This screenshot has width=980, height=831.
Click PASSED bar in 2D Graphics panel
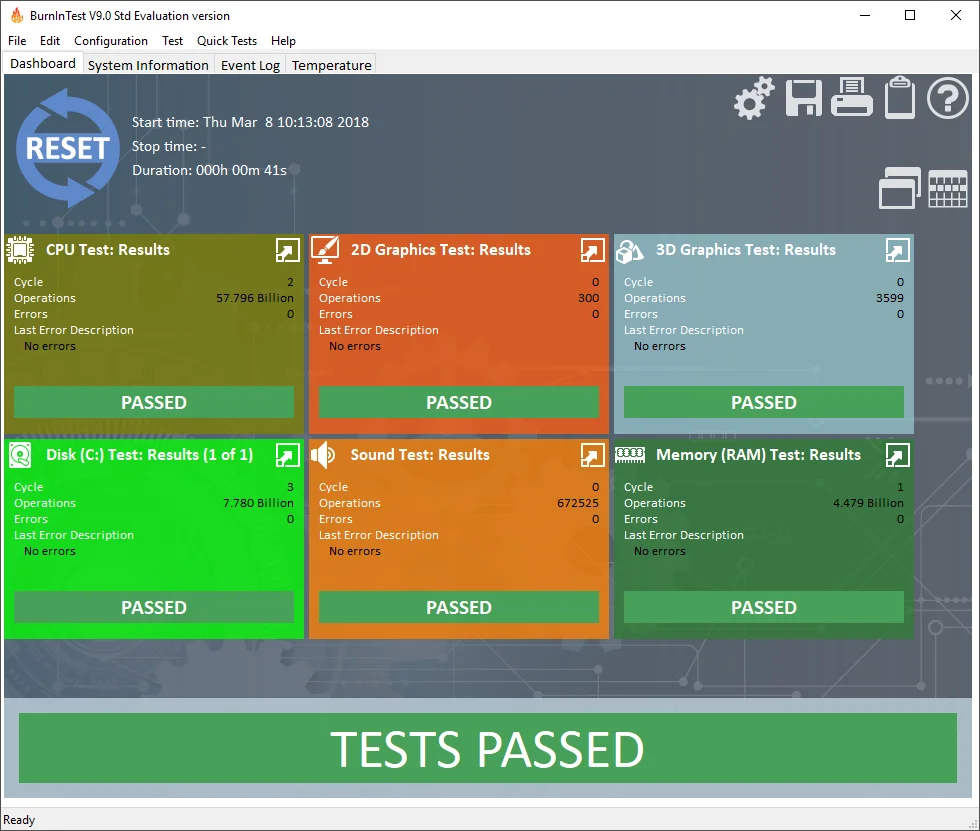[459, 402]
